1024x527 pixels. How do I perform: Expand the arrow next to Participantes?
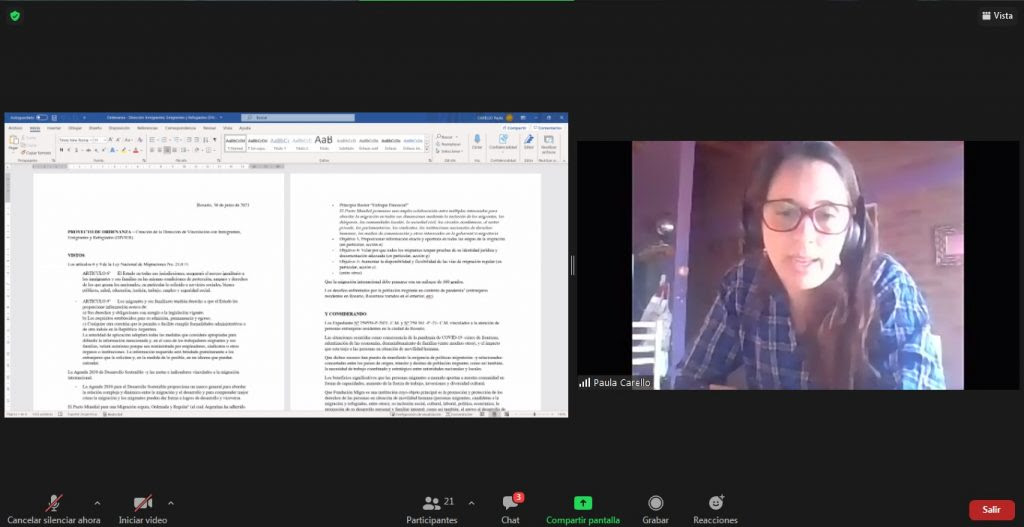coord(470,502)
